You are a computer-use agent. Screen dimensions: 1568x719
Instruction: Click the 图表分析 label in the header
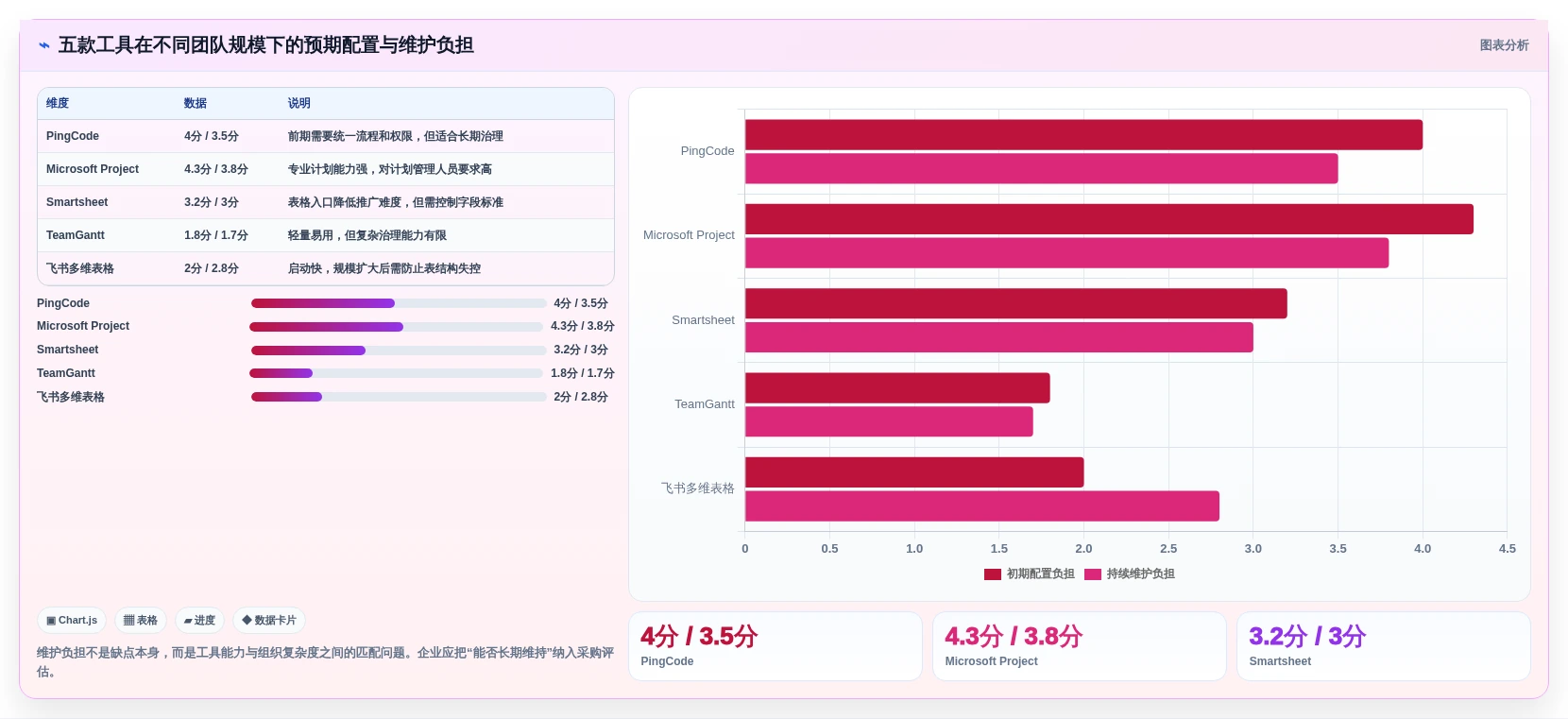point(1504,45)
